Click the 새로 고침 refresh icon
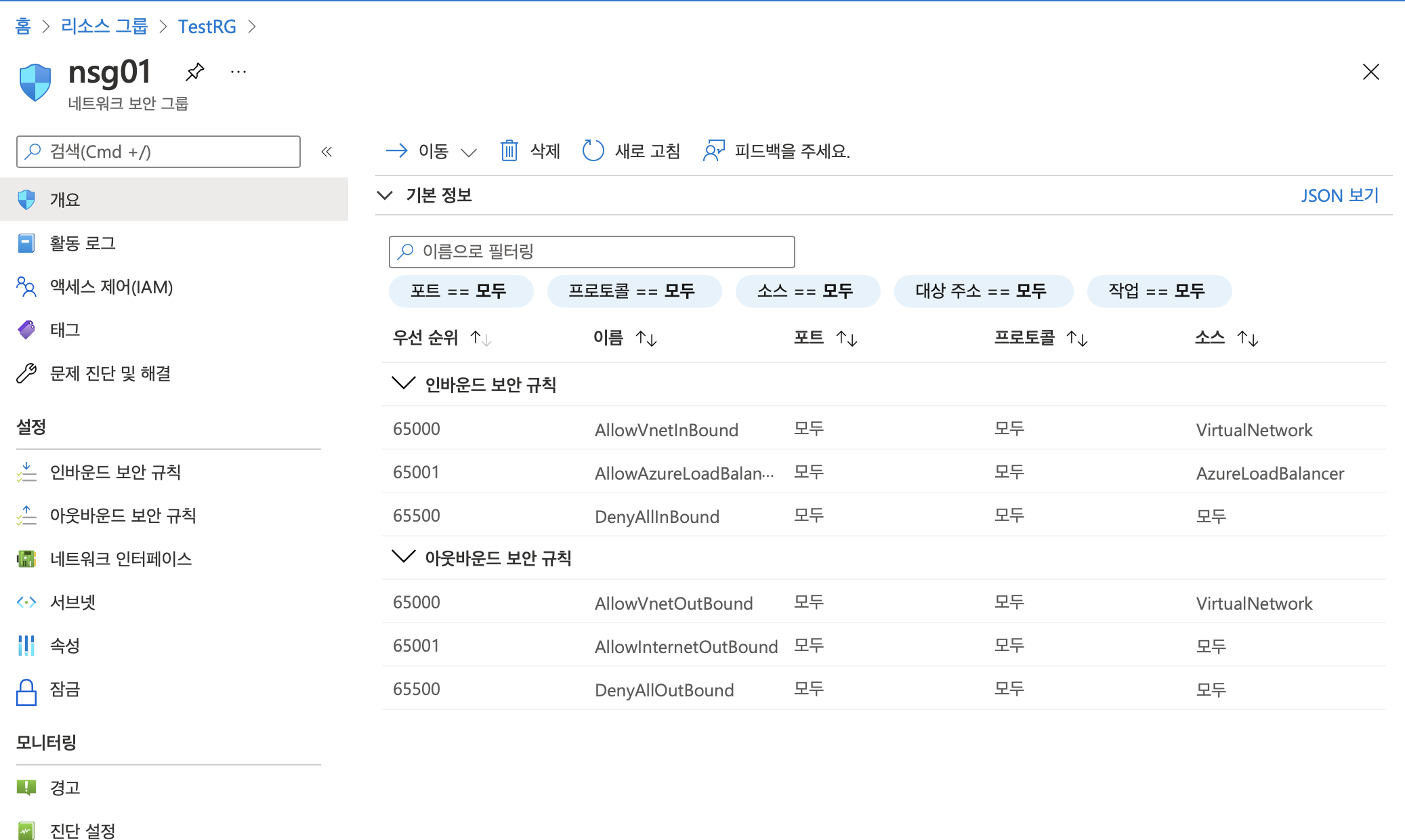1405x840 pixels. (593, 150)
